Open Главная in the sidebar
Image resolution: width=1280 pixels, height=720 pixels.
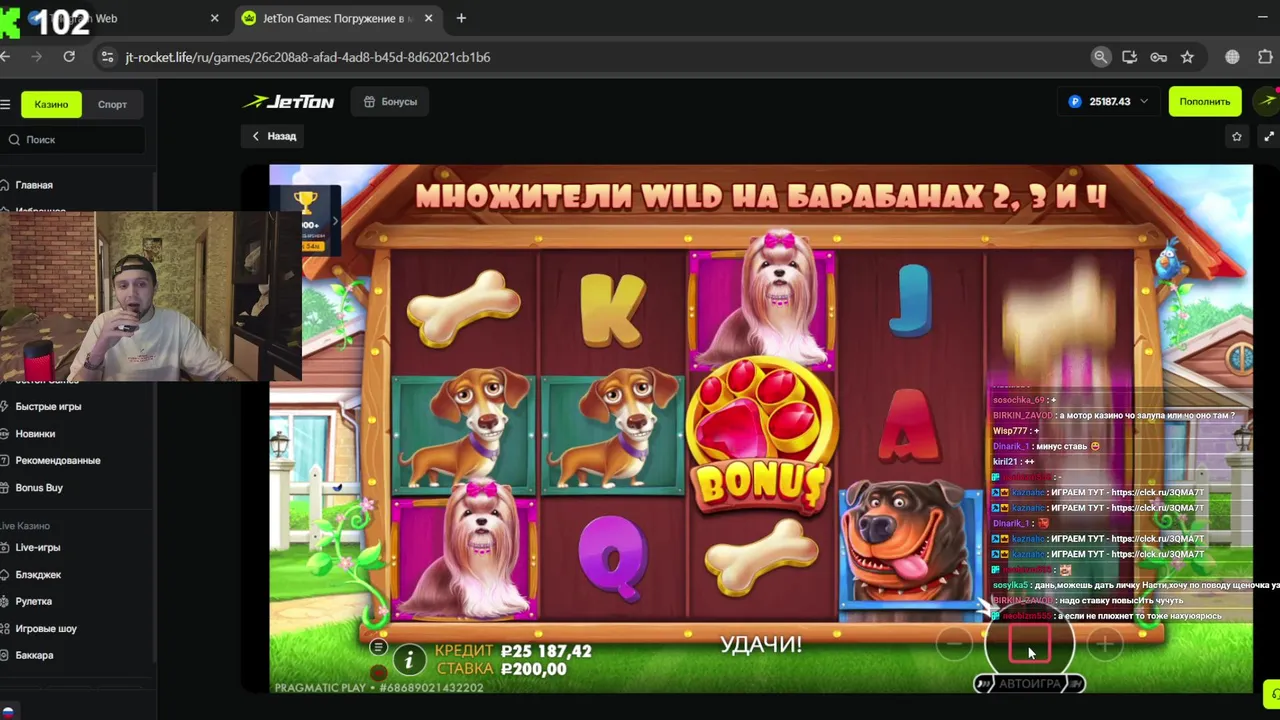(x=34, y=185)
